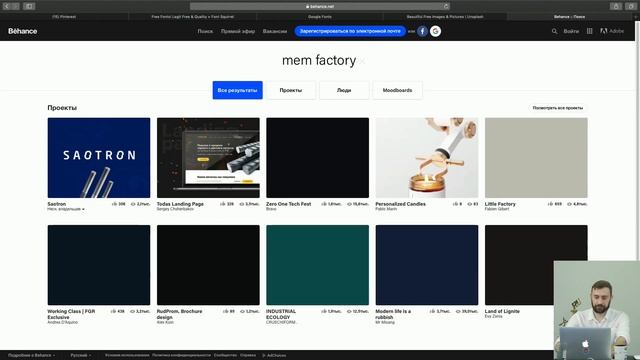Screen dimensions: 640x360
Task: Open the Adobe logo link
Action: [x=612, y=31]
